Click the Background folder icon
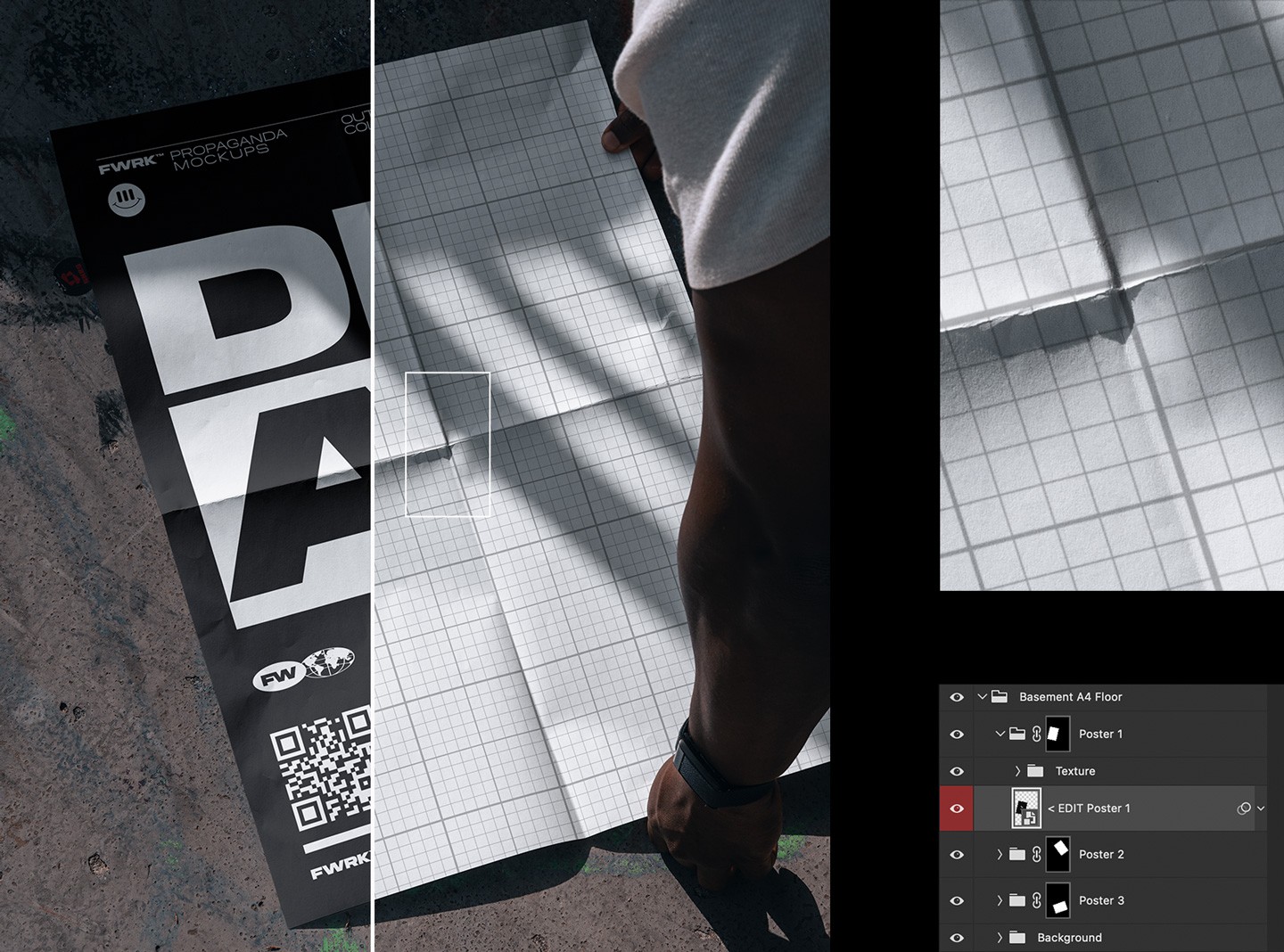 [x=1017, y=938]
